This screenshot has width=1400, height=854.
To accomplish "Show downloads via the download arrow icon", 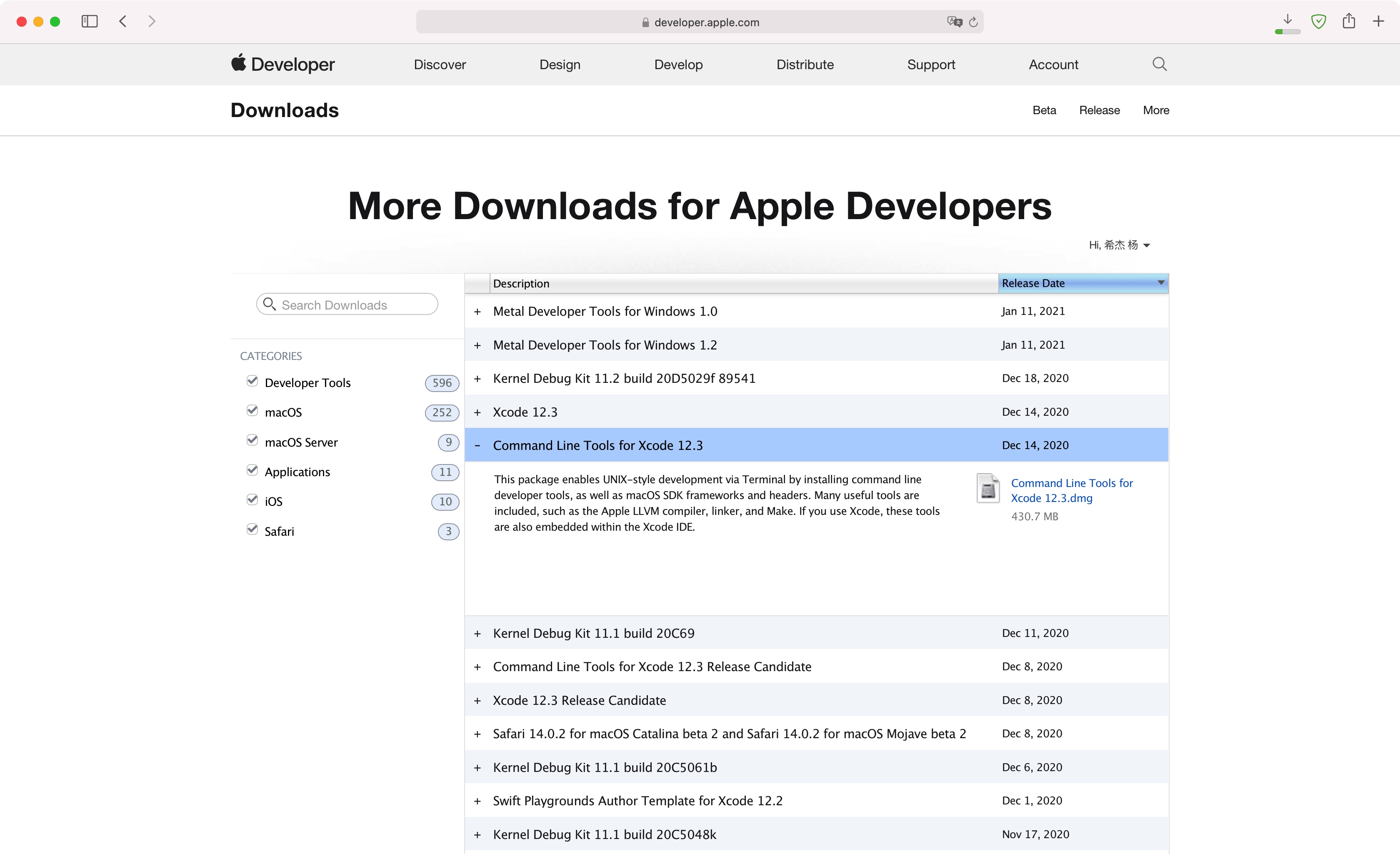I will coord(1287,19).
